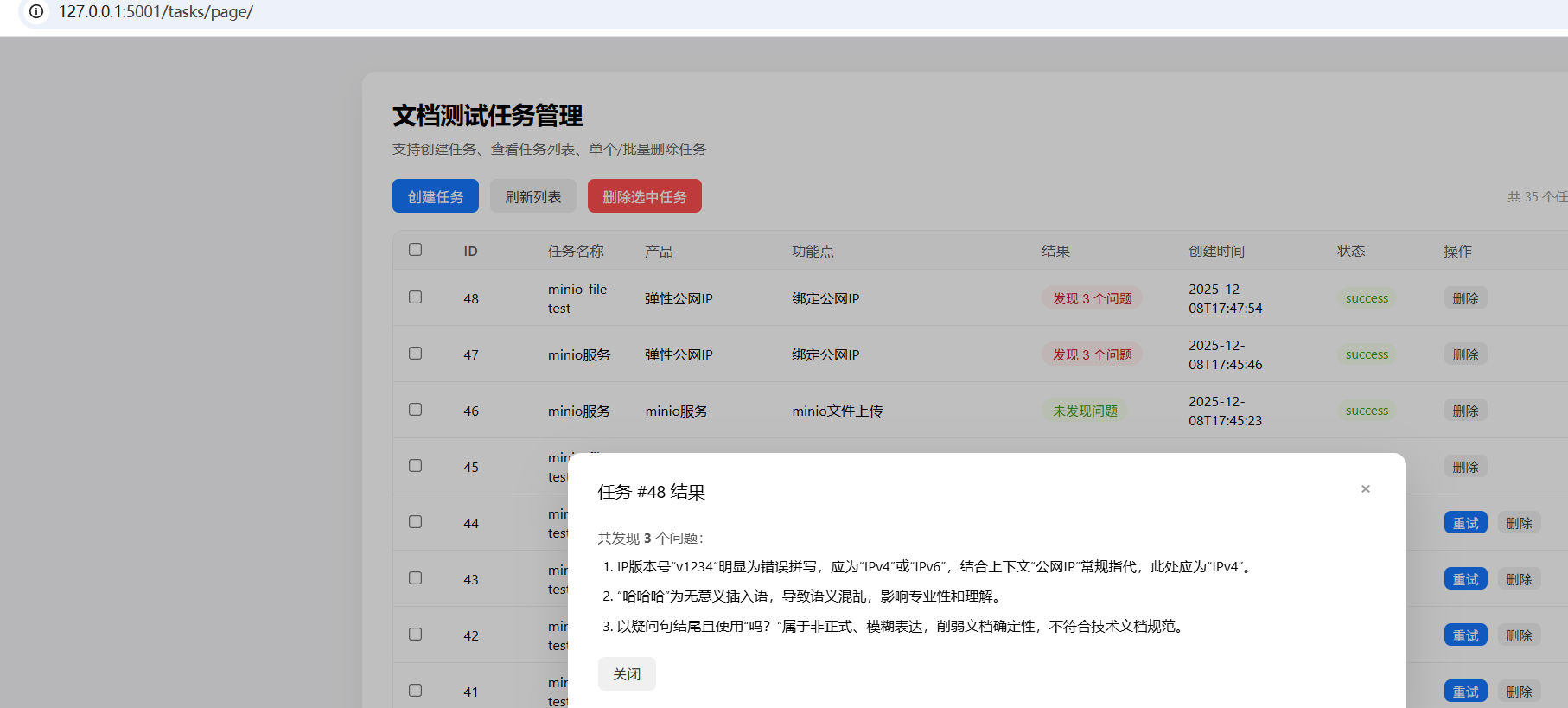1568x708 pixels.
Task: Check the checkbox for task ID 44
Action: (x=416, y=522)
